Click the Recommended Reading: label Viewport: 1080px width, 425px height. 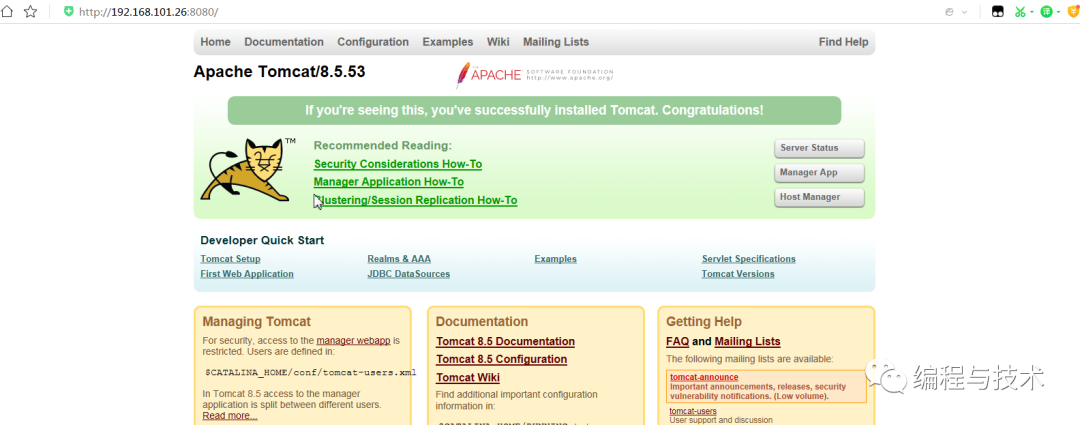click(x=383, y=145)
